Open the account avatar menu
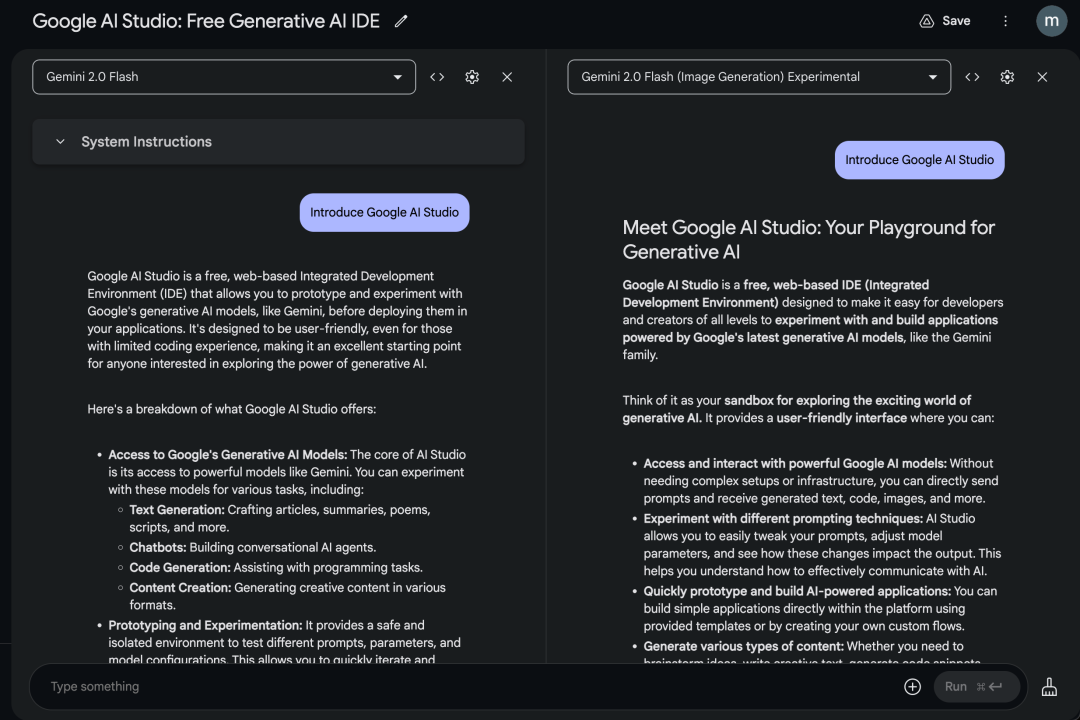This screenshot has height=720, width=1080. click(1051, 20)
